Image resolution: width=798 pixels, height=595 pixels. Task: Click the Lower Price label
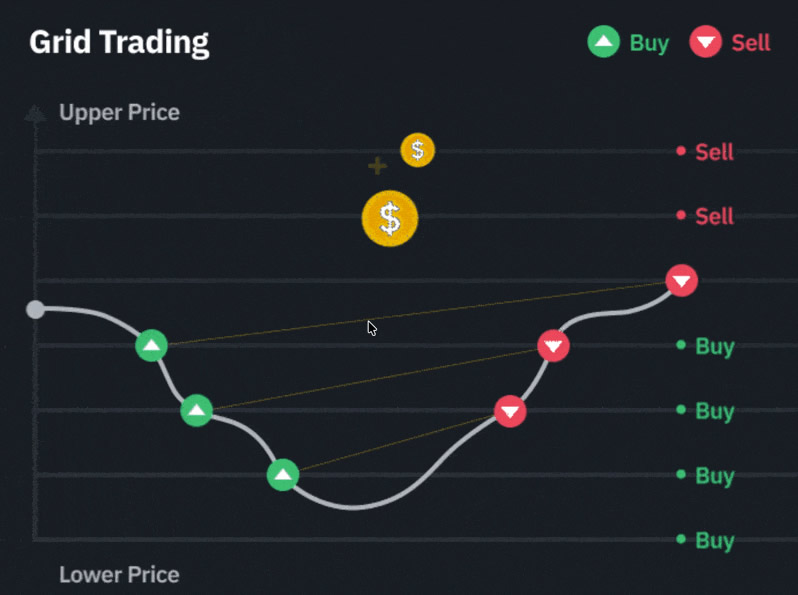[x=119, y=575]
